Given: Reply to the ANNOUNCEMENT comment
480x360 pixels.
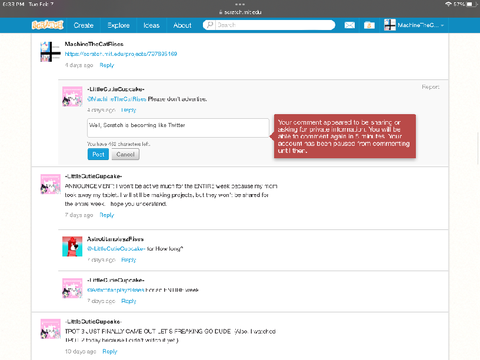Looking at the screenshot, I should click(107, 215).
